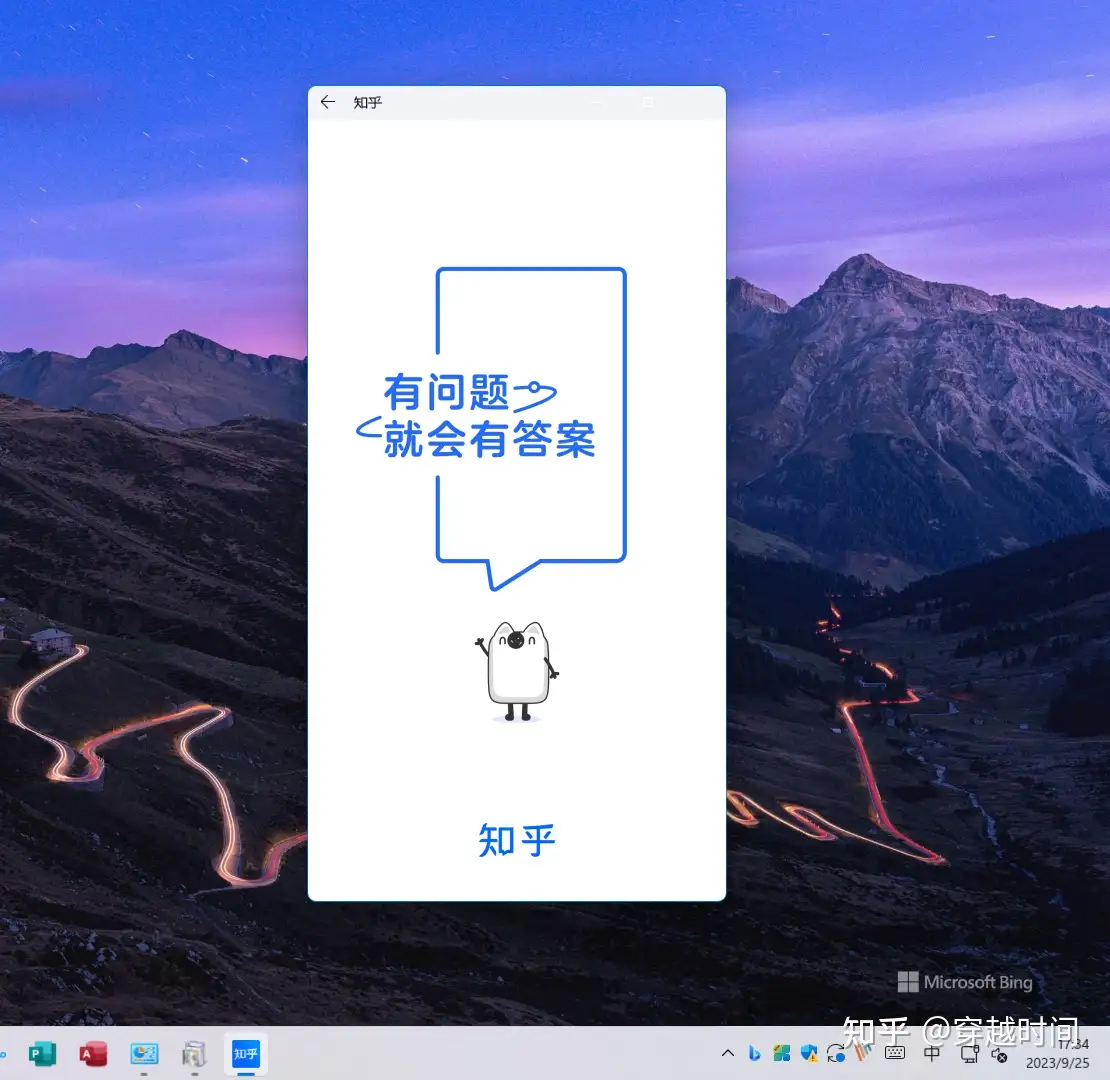Open the touch keyboard icon

(x=895, y=1053)
